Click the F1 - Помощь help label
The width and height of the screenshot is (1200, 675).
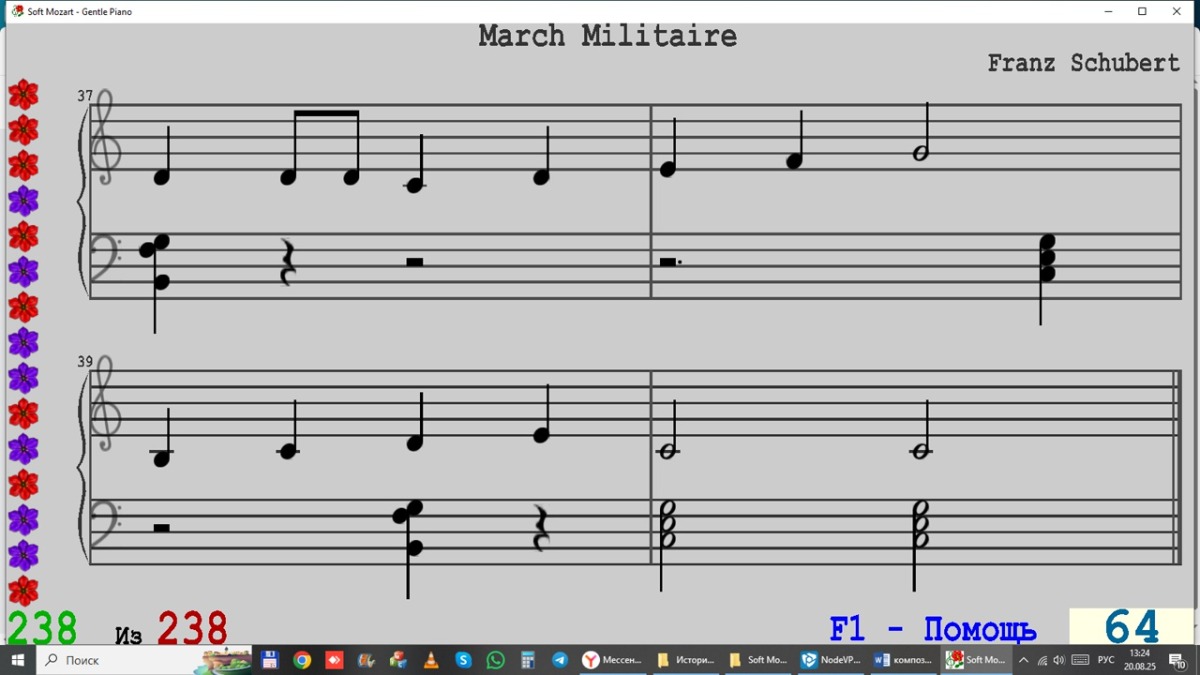point(933,629)
